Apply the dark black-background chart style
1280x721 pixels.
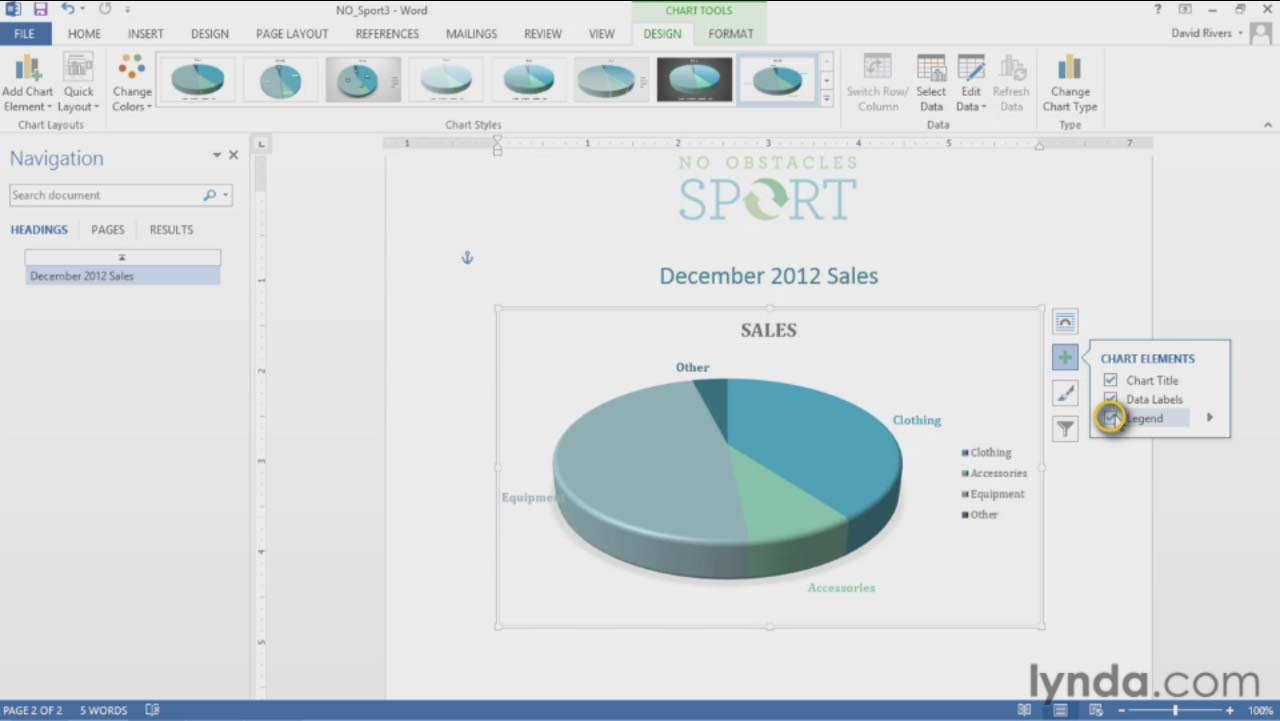[x=694, y=80]
